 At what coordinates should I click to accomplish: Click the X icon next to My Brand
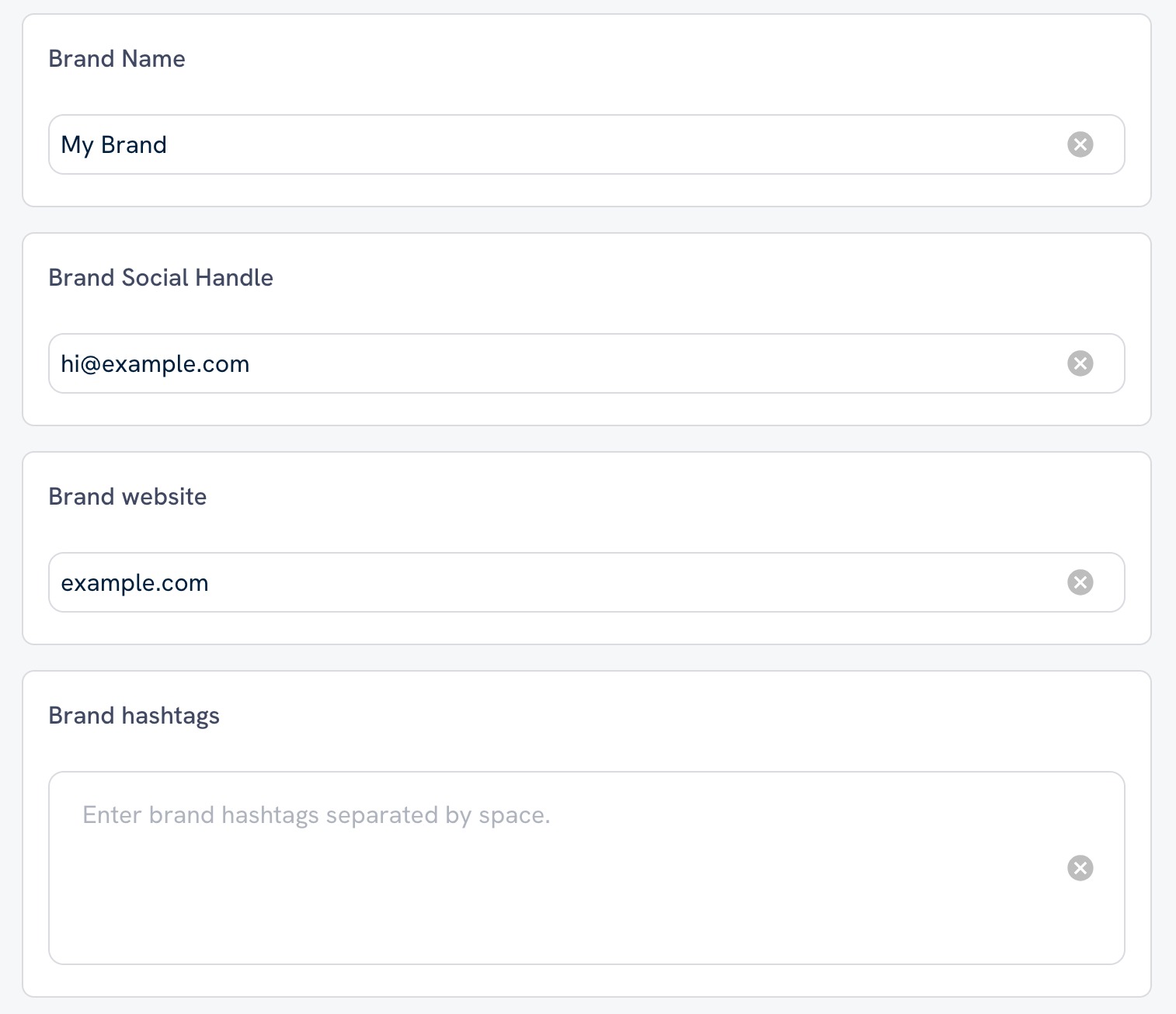coord(1080,144)
